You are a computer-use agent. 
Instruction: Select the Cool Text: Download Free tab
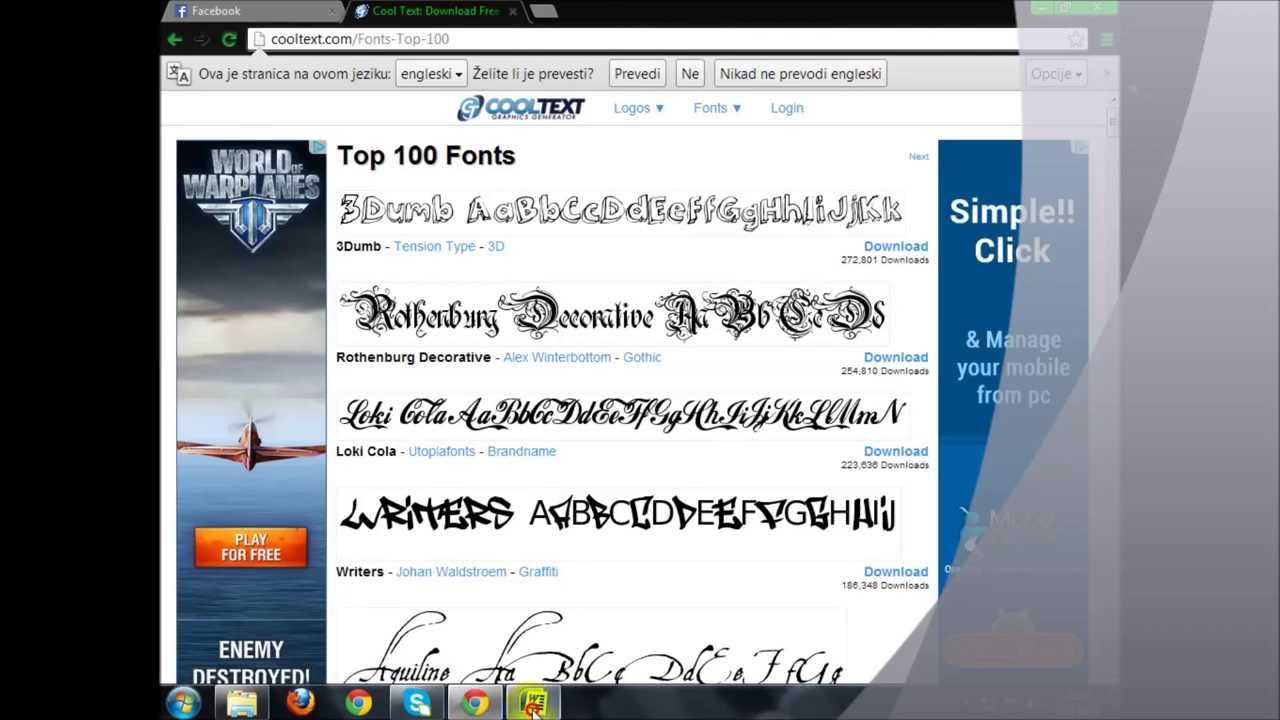point(435,11)
